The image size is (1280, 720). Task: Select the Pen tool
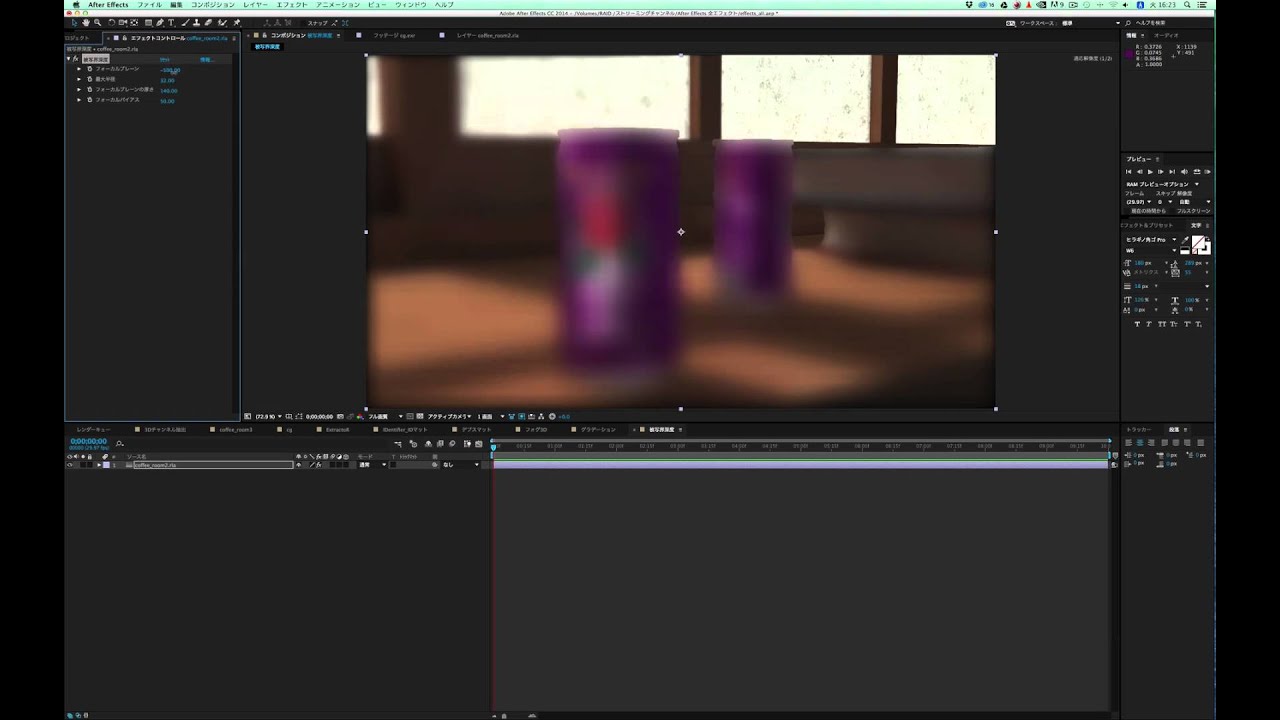159,22
